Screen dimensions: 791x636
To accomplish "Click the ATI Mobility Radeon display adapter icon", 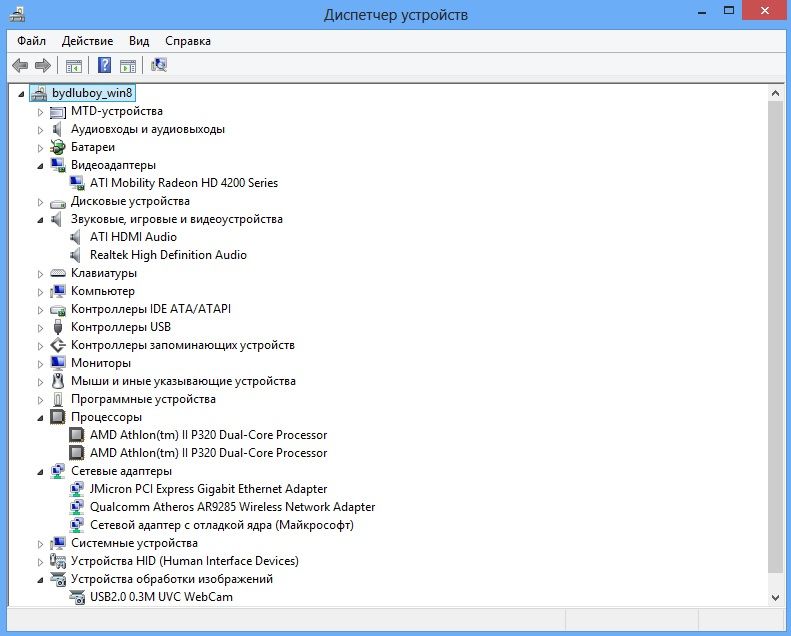I will pos(77,183).
